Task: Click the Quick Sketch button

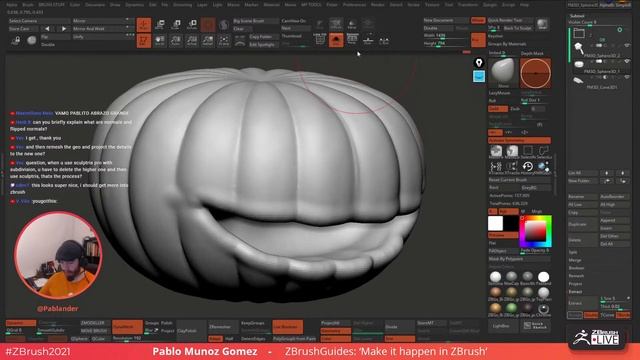Action: pos(535,326)
